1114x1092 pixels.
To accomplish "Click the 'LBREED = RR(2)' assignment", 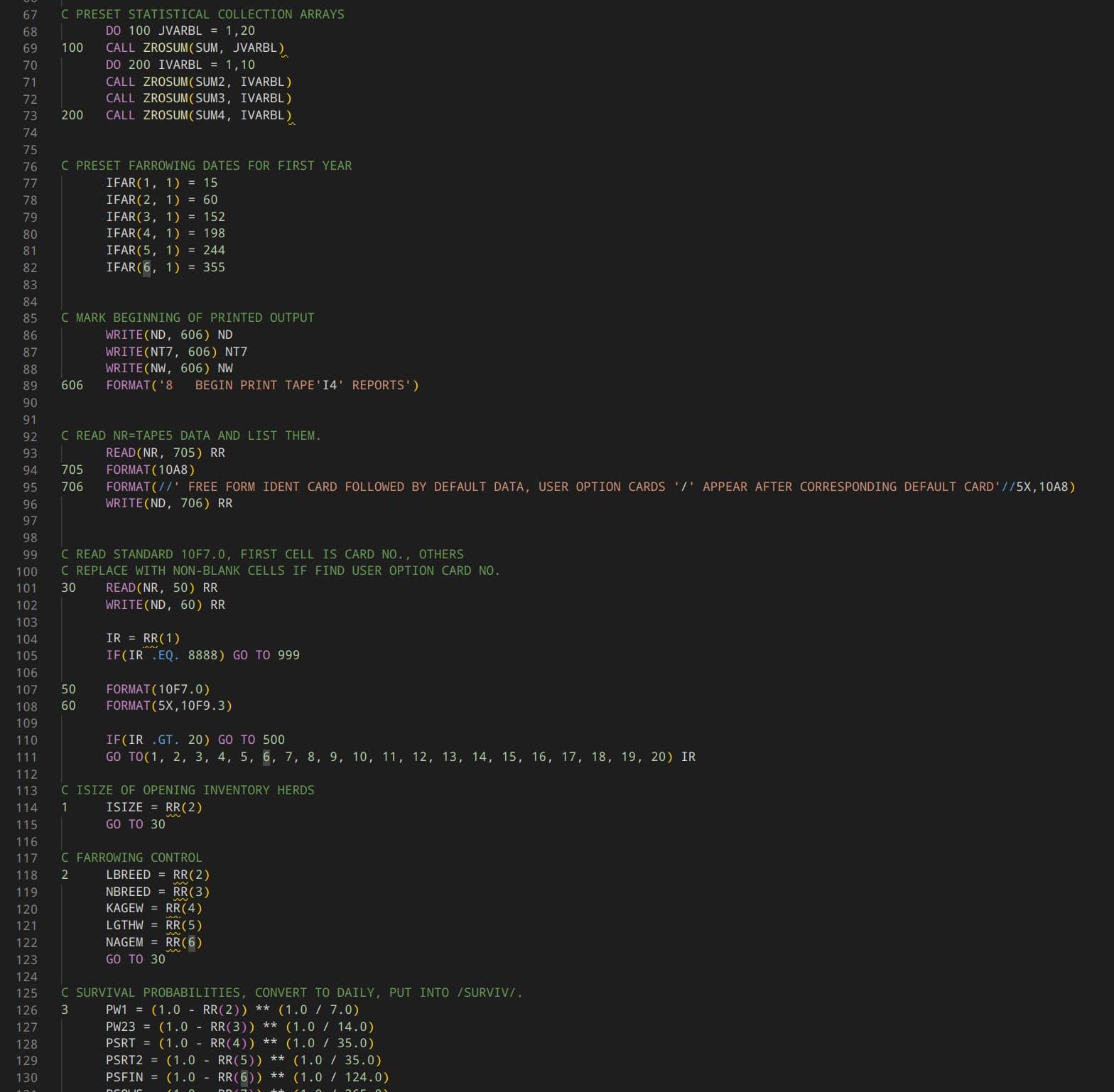I will (x=158, y=875).
